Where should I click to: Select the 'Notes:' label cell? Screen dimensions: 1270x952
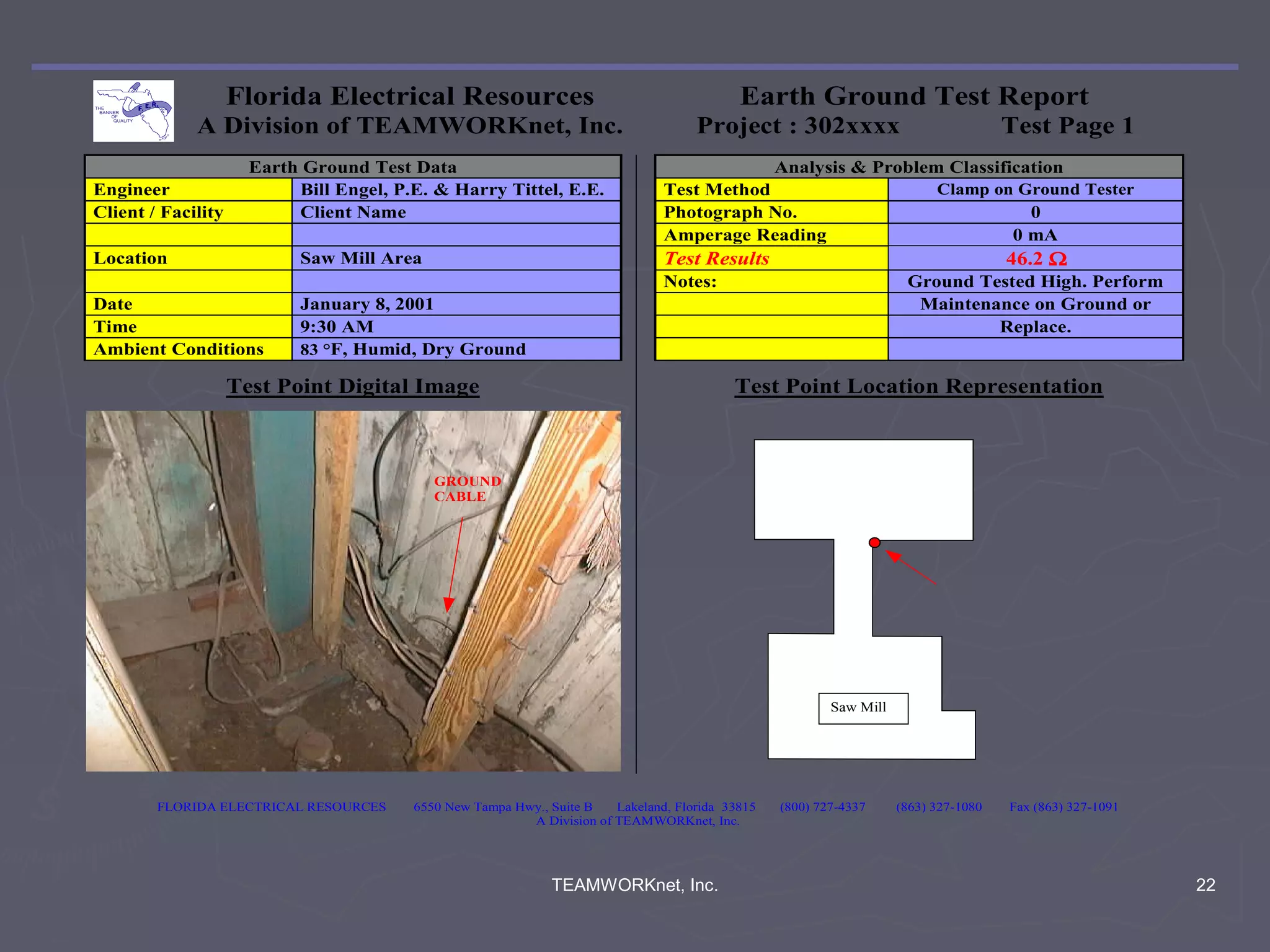[772, 281]
